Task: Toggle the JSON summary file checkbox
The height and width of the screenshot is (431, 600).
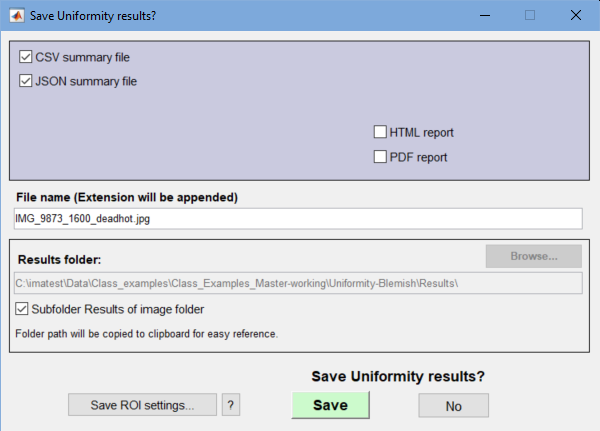Action: pos(26,81)
